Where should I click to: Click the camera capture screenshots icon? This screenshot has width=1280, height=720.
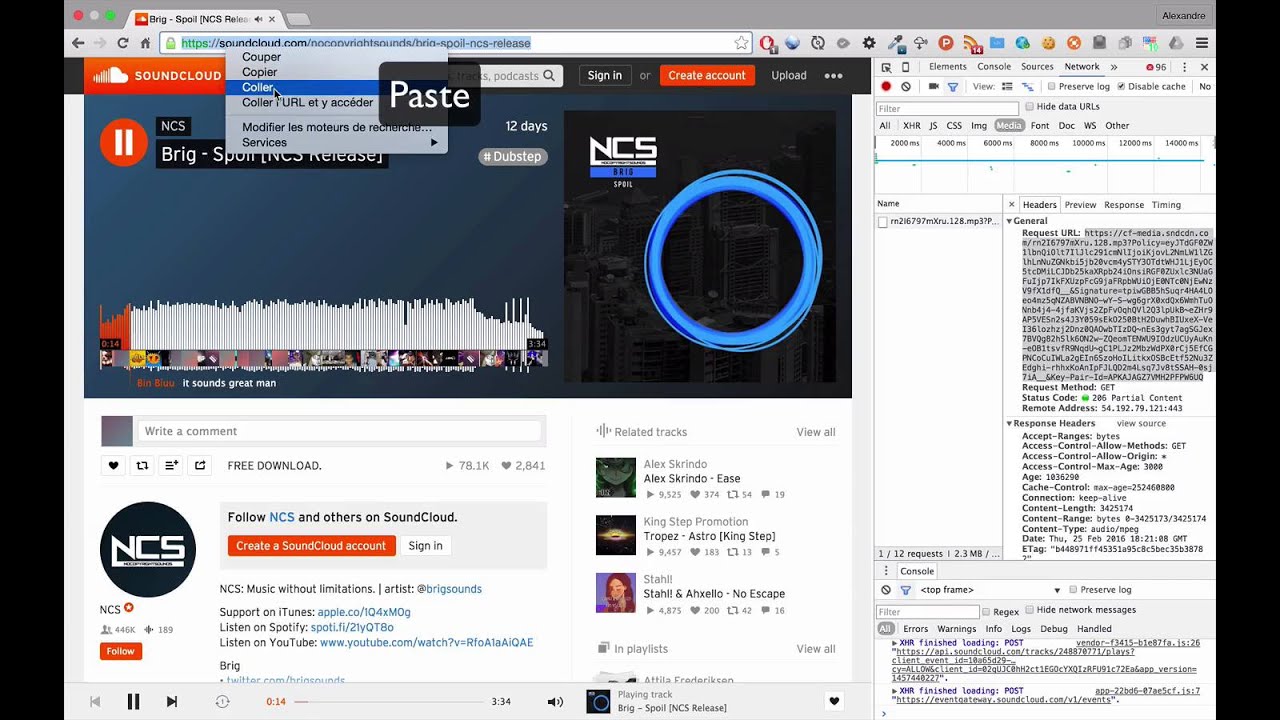click(x=933, y=87)
